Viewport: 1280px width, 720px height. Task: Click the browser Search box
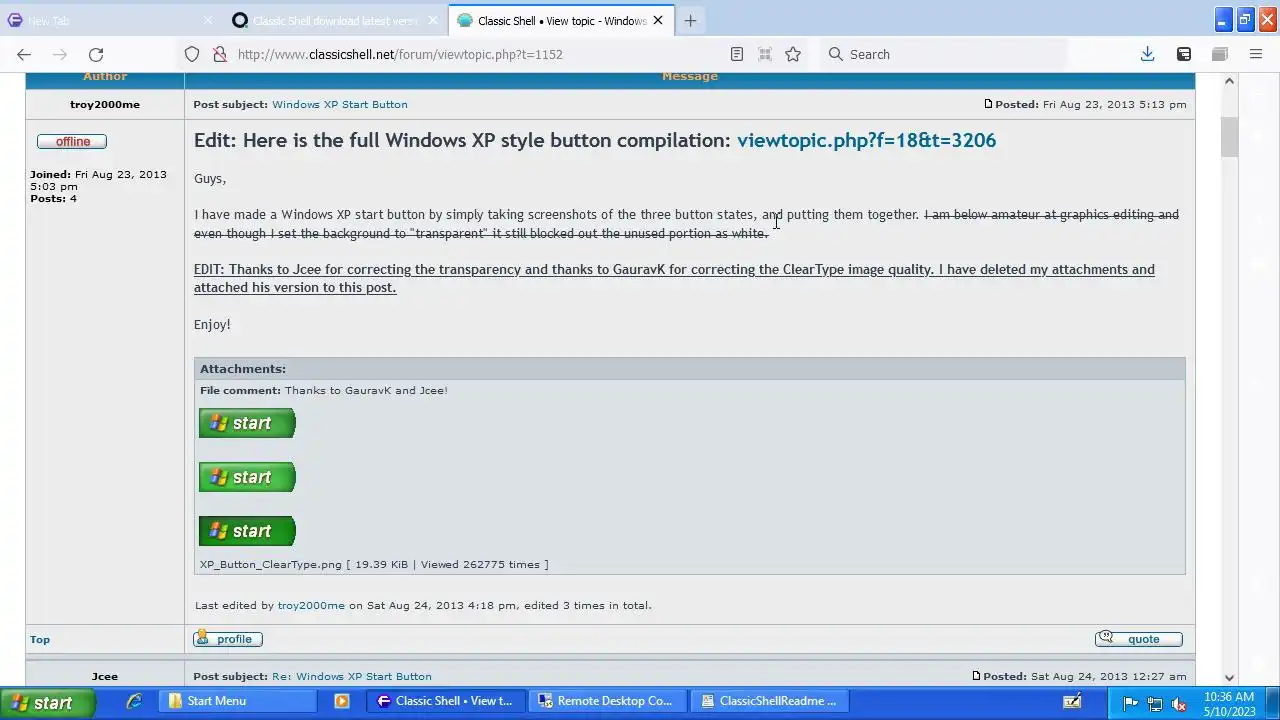click(944, 54)
